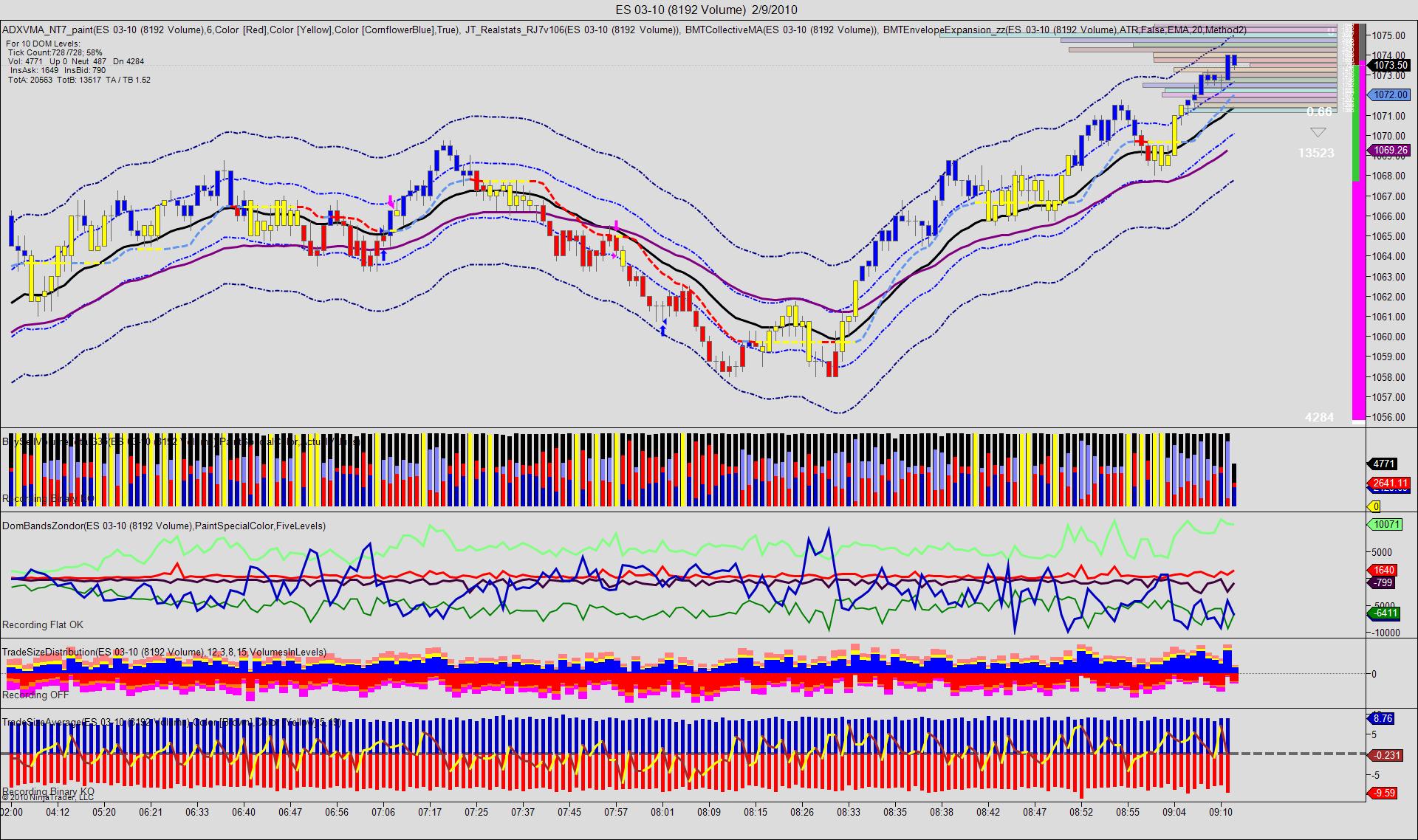Select the chart title ES 03-10 (8192 Volume) 2/9/2010
This screenshot has width=1418, height=840.
click(x=706, y=10)
